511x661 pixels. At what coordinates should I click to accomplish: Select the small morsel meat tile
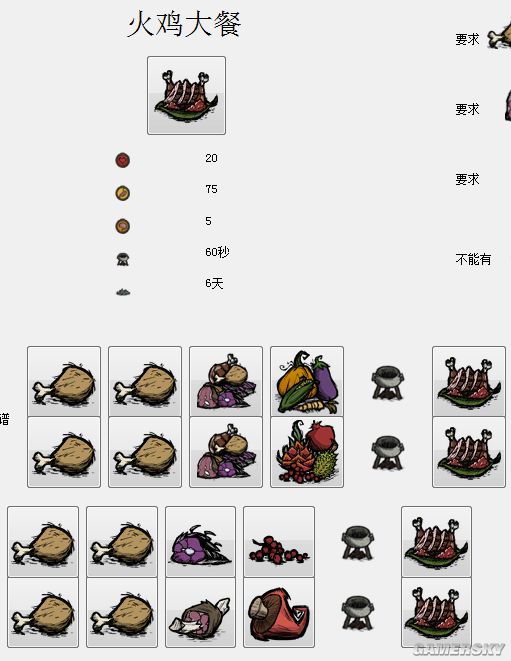pos(200,612)
